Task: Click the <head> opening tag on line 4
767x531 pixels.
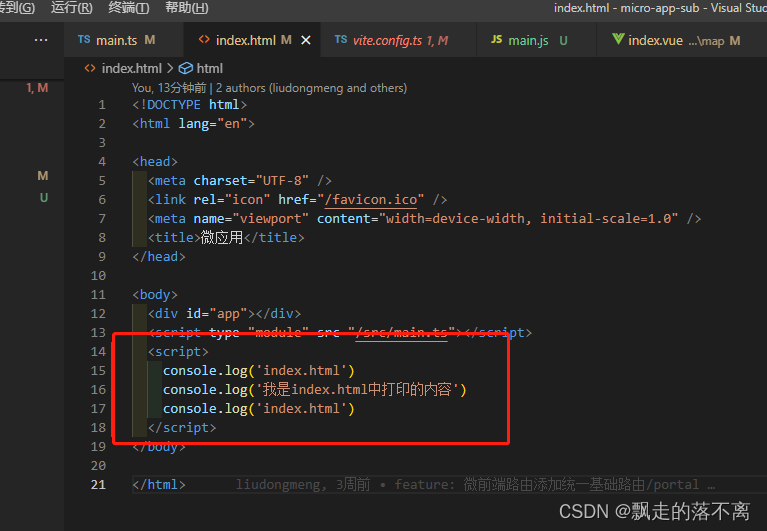Action: 155,161
